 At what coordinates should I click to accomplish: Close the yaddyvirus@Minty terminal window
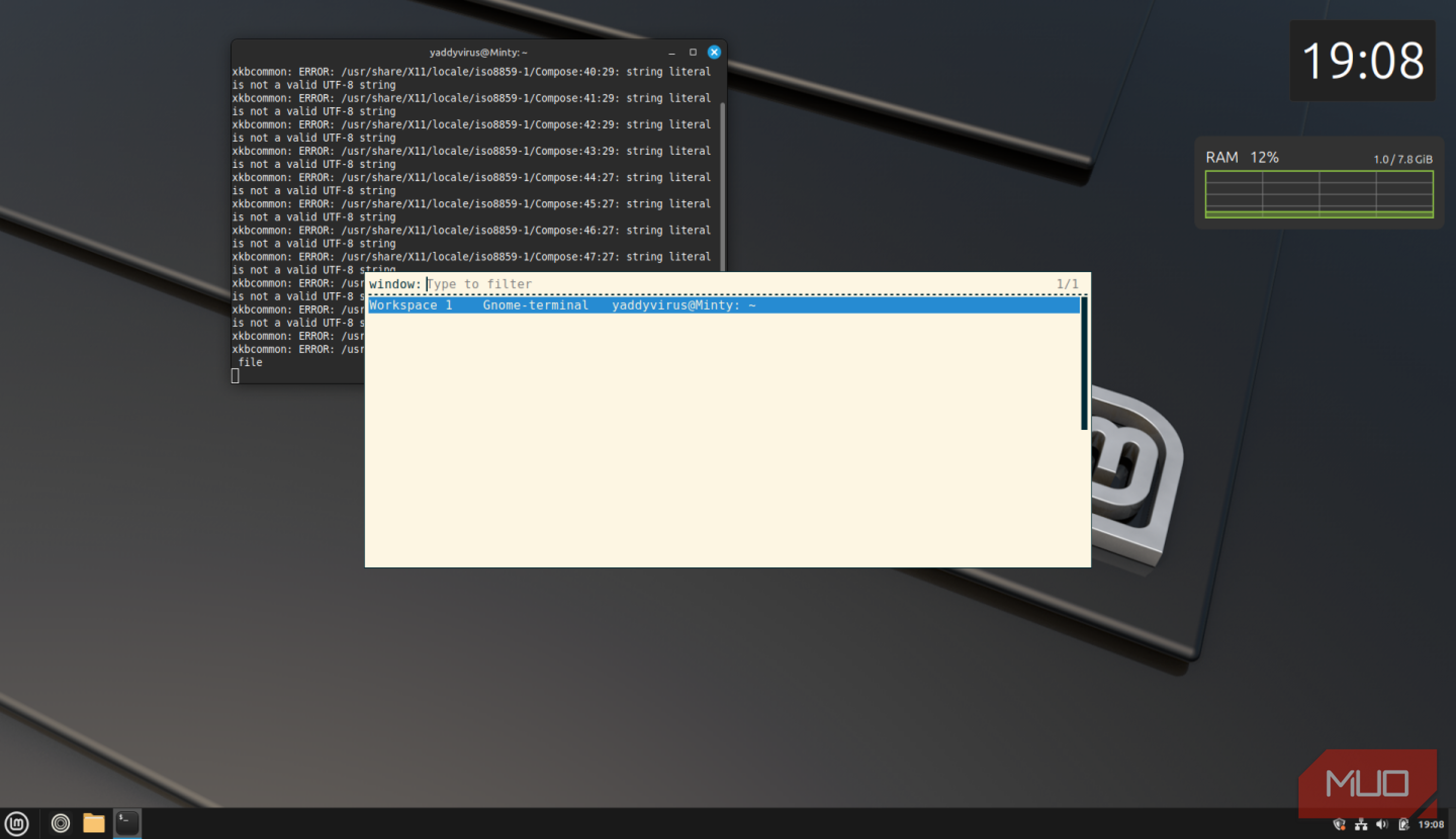click(714, 53)
